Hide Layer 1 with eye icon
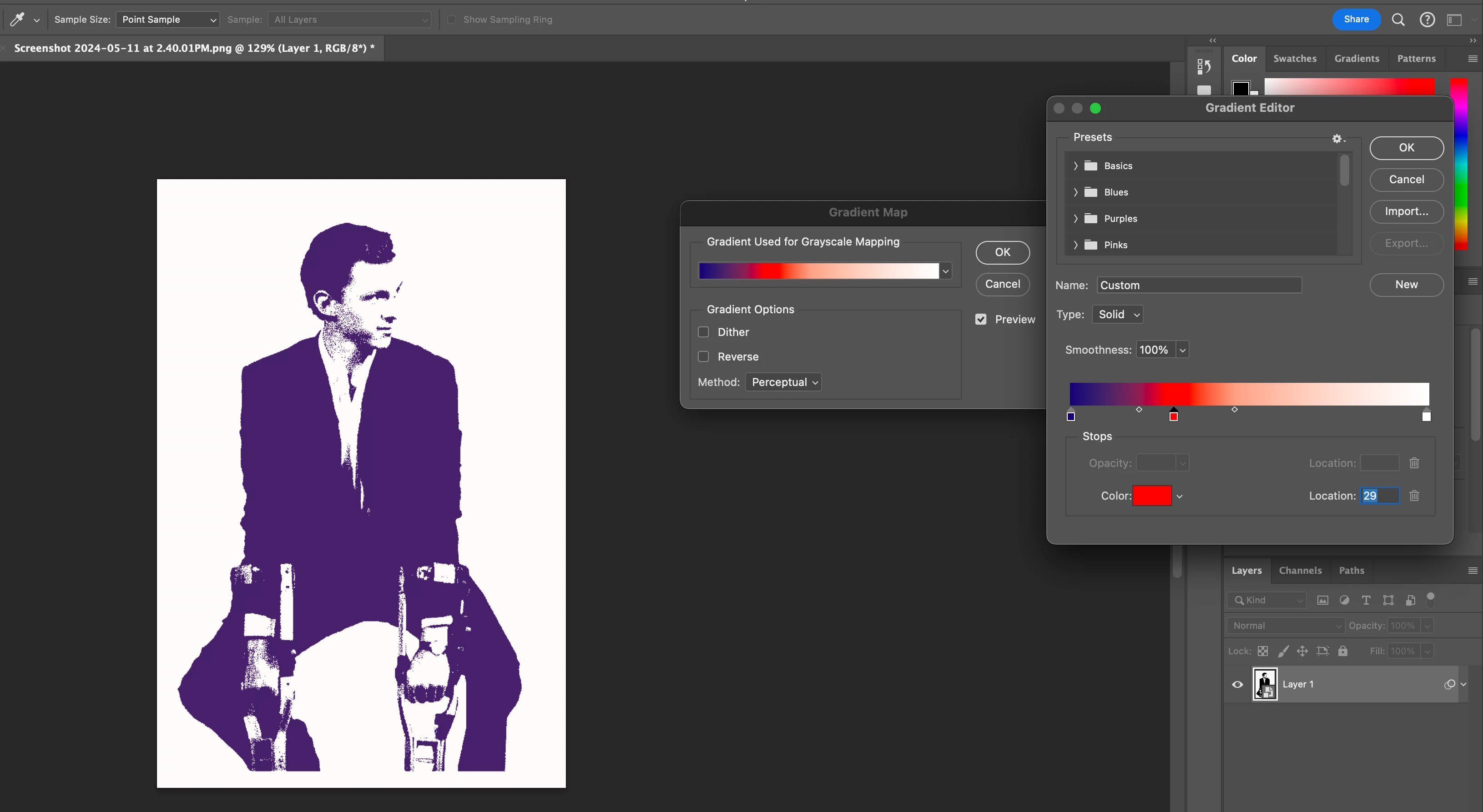1483x812 pixels. [x=1237, y=684]
